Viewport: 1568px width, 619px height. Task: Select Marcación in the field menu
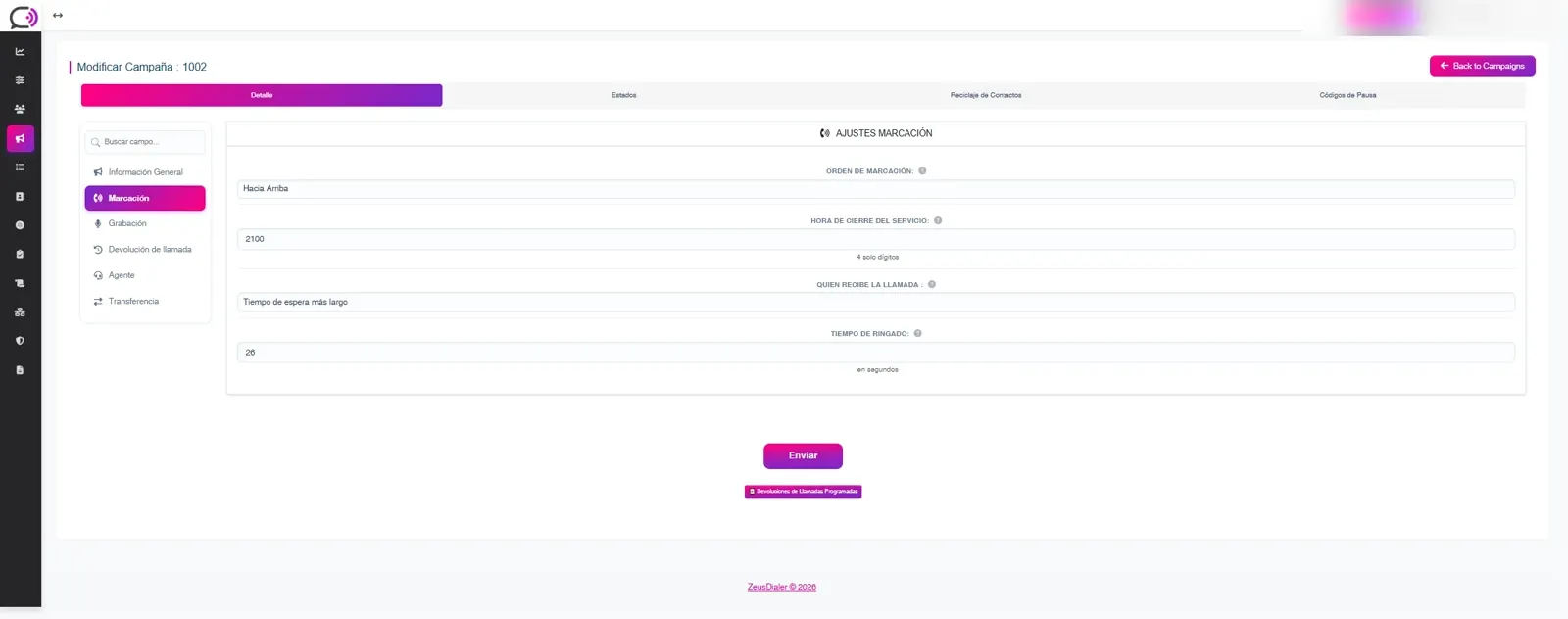pyautogui.click(x=145, y=198)
